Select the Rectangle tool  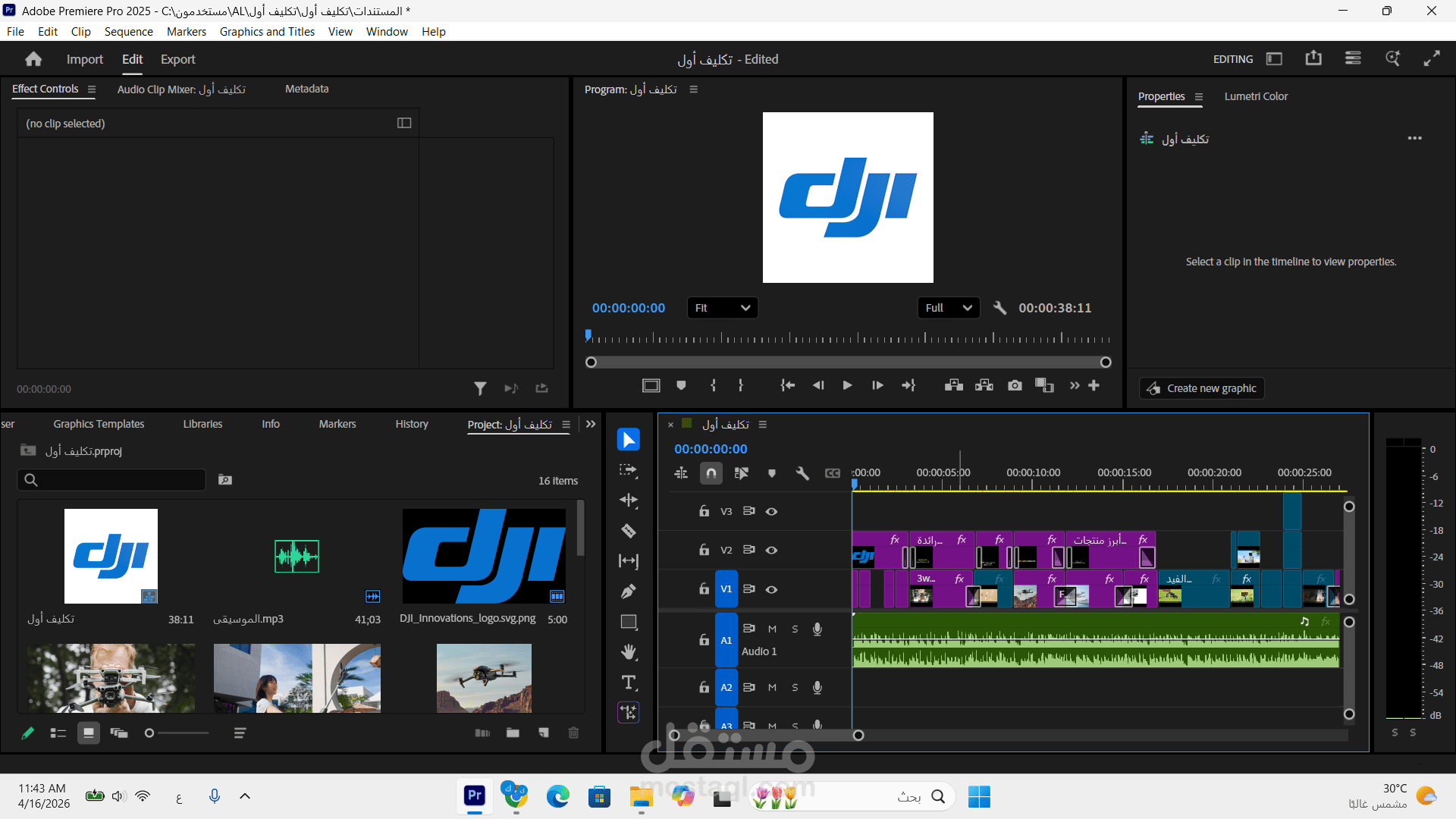coord(629,622)
